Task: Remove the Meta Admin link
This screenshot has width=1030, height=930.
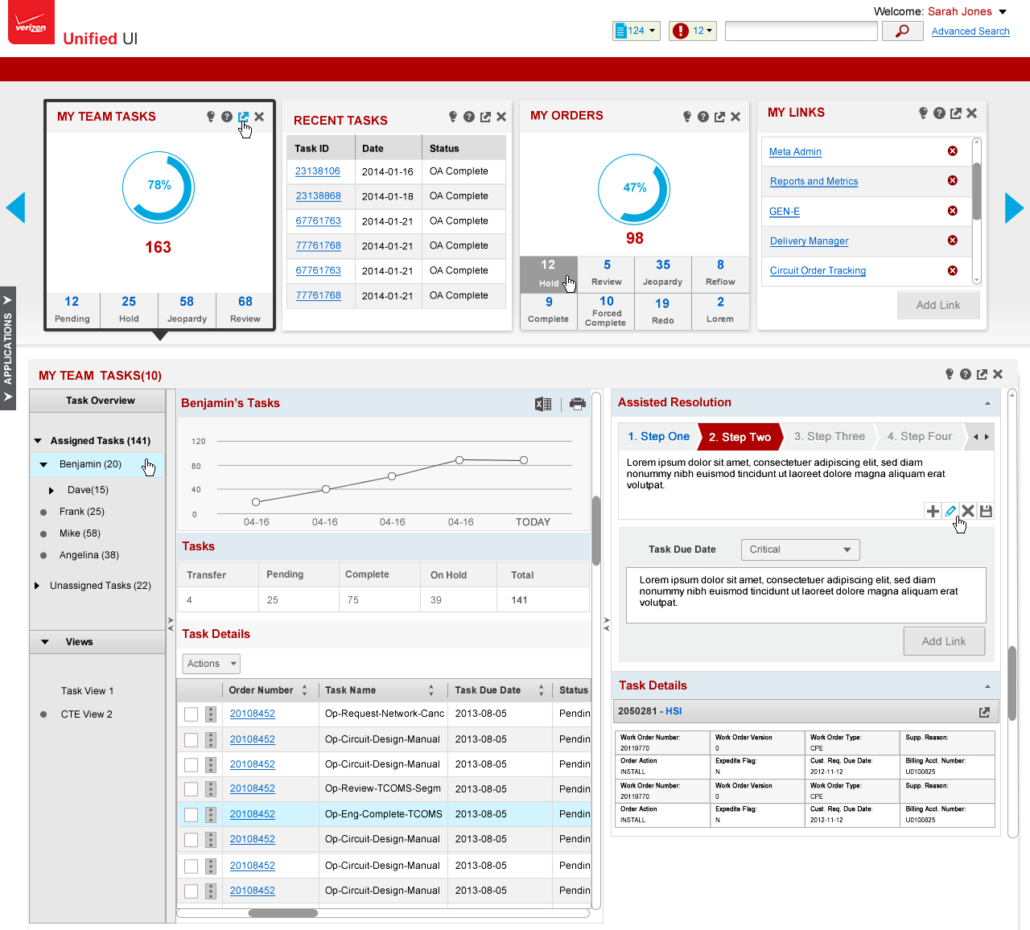Action: (x=952, y=151)
